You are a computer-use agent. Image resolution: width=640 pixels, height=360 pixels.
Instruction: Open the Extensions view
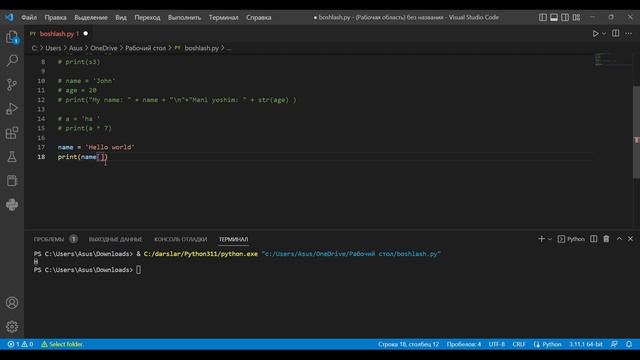coord(12,133)
